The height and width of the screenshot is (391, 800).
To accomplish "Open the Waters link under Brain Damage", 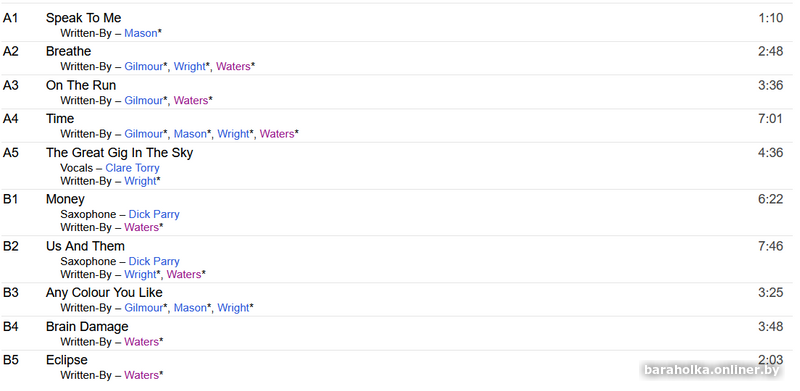I will [x=141, y=342].
